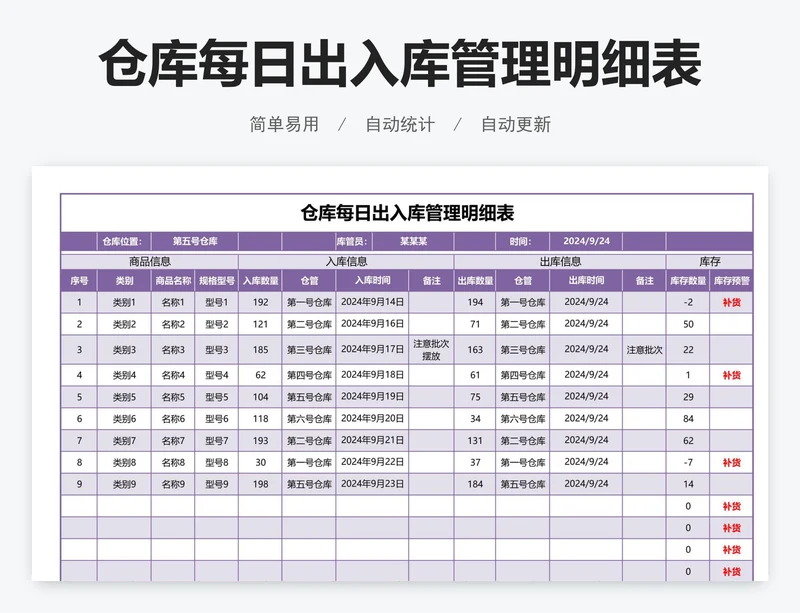Screen dimensions: 800x613
Task: Click the cell 型号9
Action: (x=217, y=484)
